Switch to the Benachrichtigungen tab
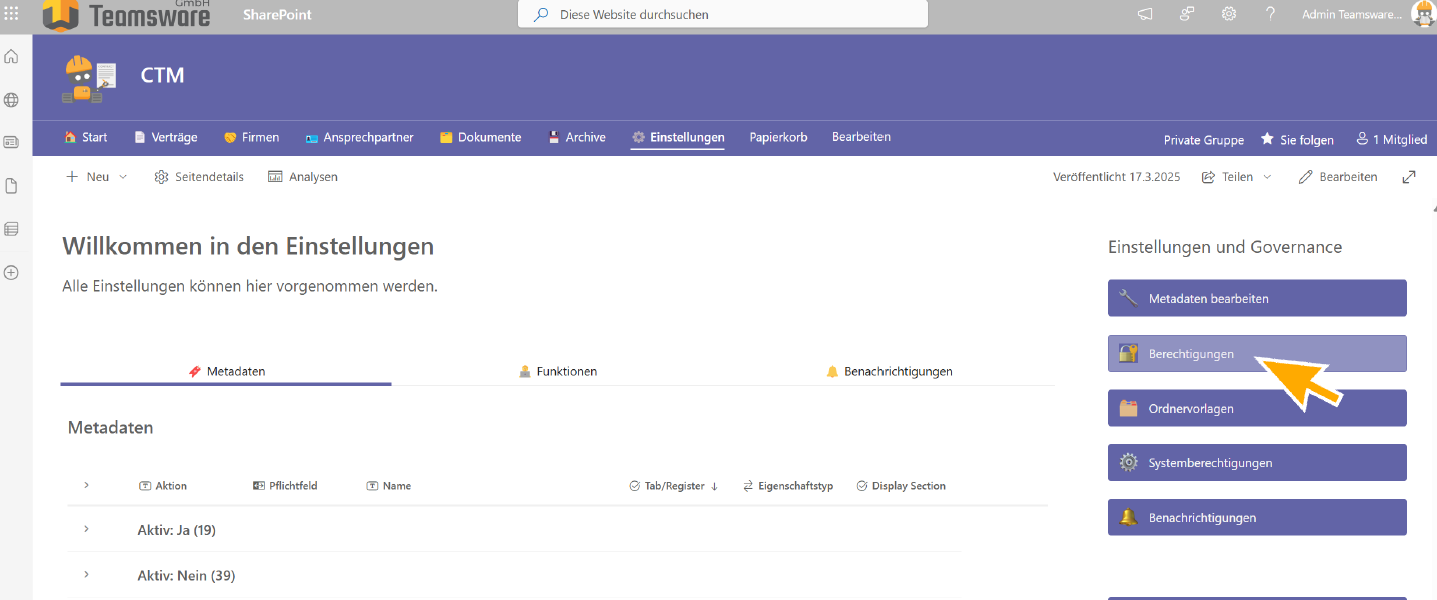The height and width of the screenshot is (600, 1437). [889, 371]
